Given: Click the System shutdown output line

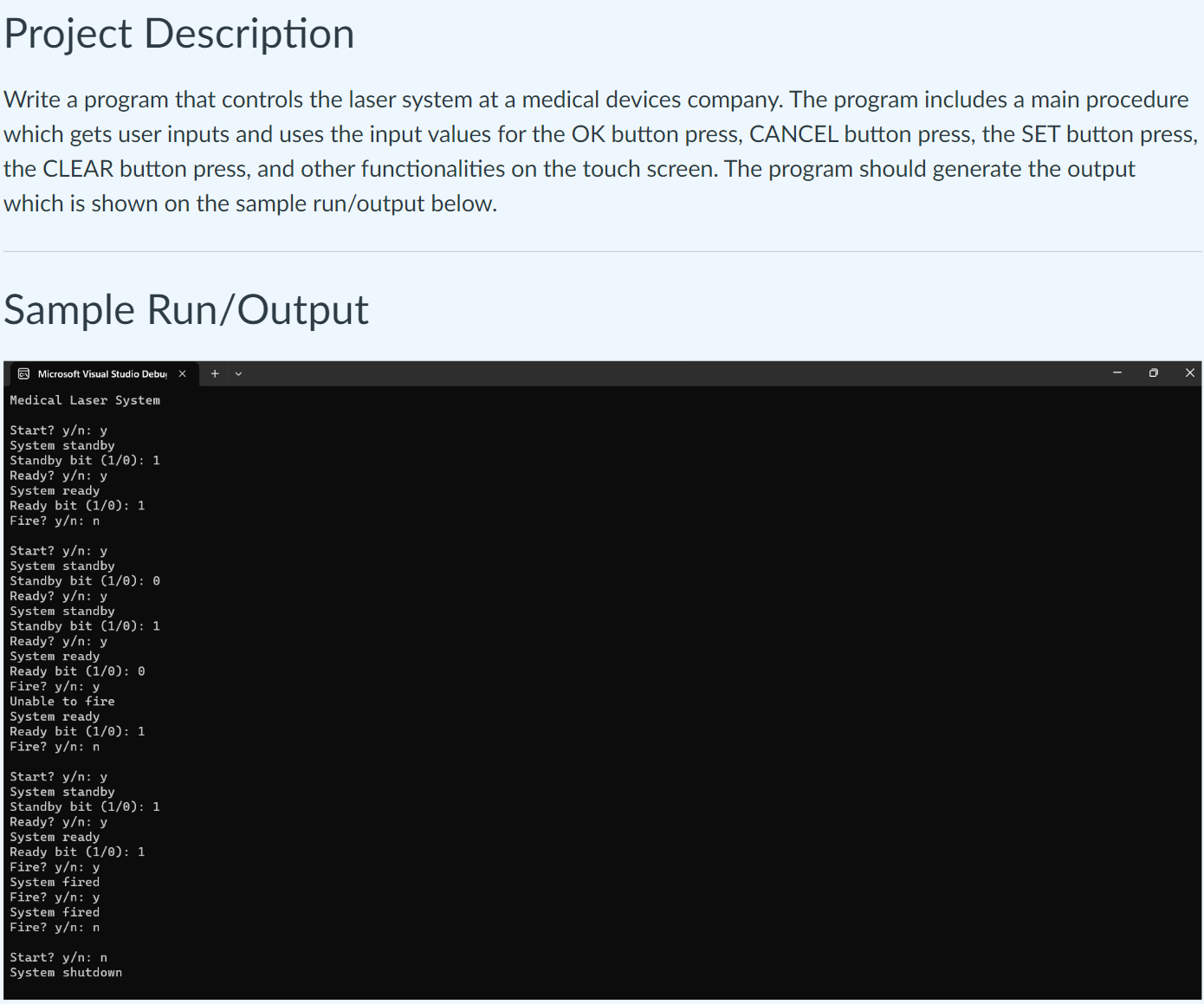Looking at the screenshot, I should [x=66, y=972].
